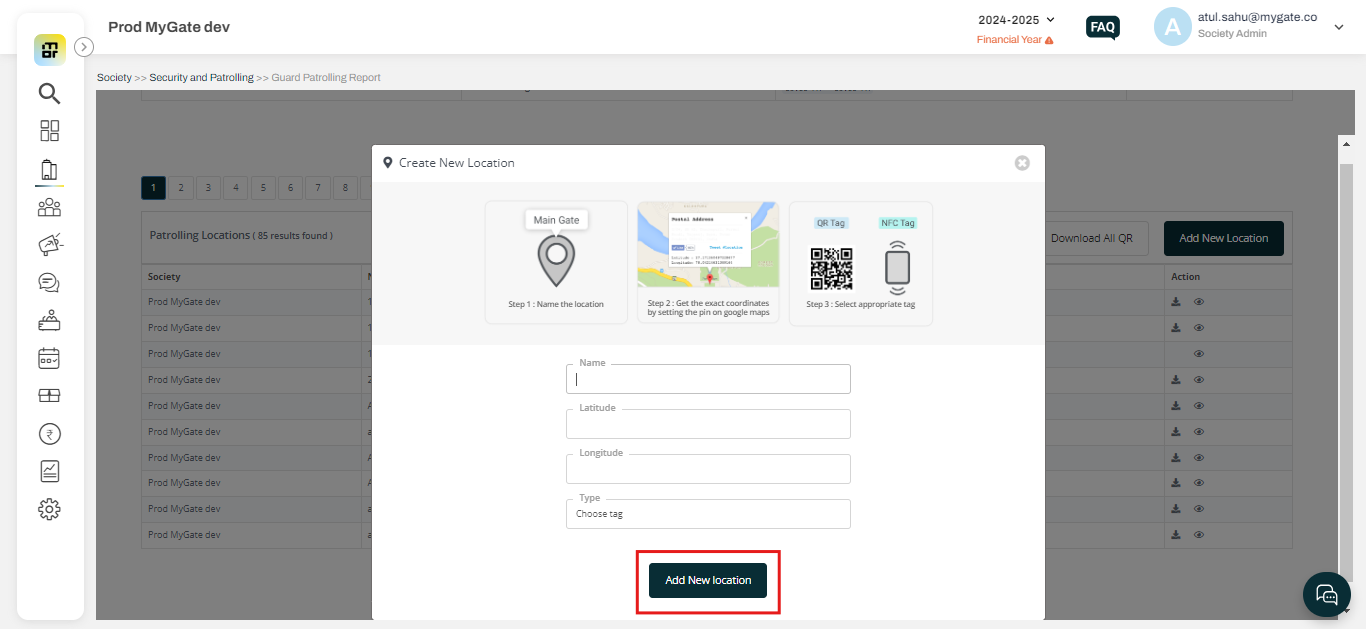The image size is (1366, 629).
Task: Open the search icon in sidebar
Action: click(49, 93)
